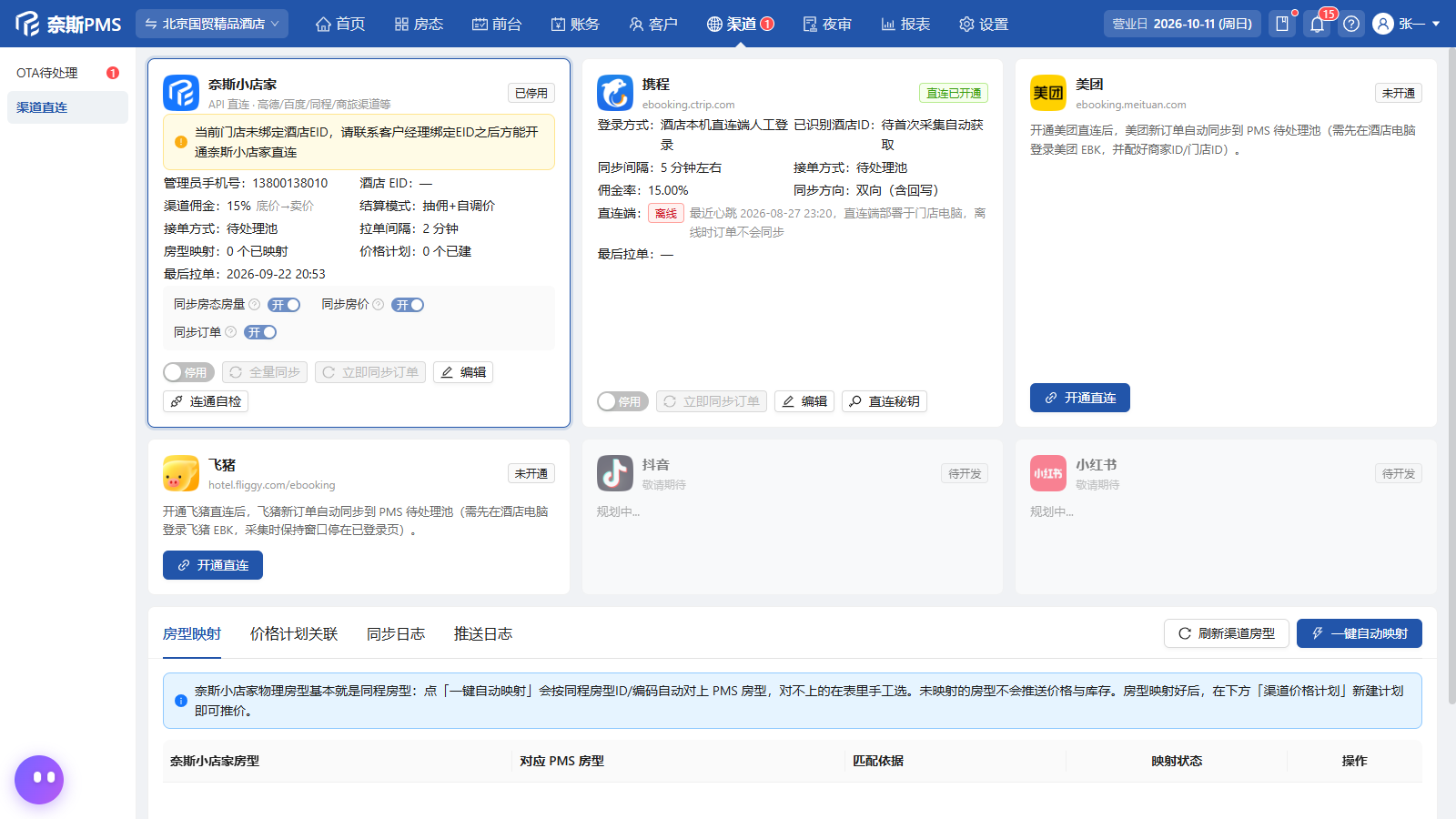Open the hotel selector 北京国贸精品酒店

[x=212, y=24]
